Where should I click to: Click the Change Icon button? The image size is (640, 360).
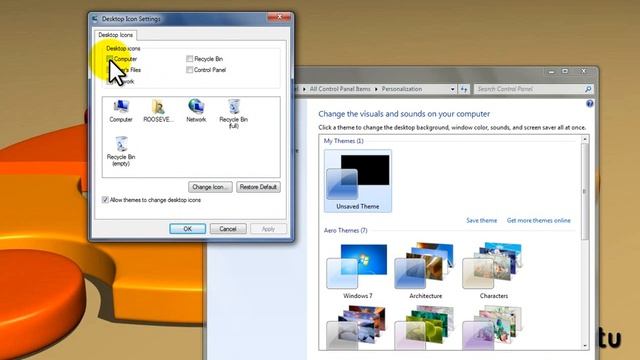(x=210, y=187)
